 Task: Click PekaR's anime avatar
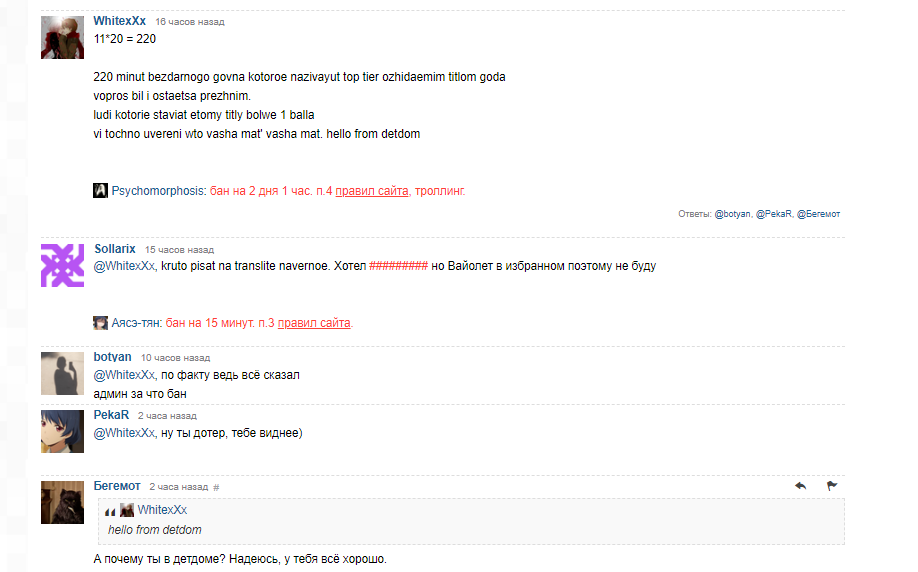62,431
